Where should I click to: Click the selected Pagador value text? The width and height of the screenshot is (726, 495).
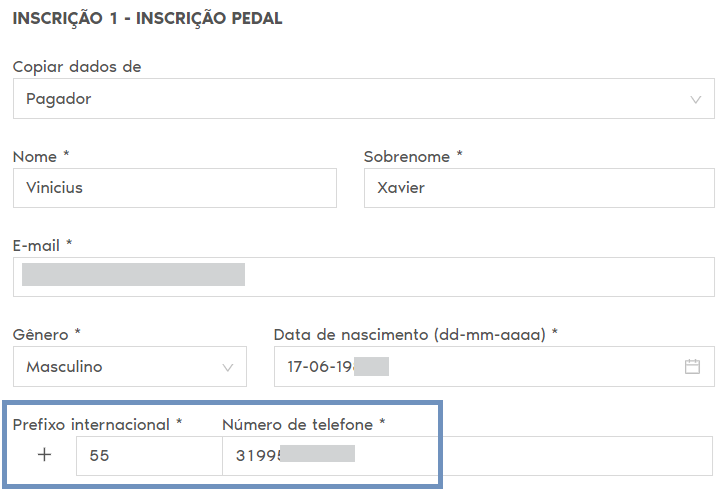tap(59, 99)
